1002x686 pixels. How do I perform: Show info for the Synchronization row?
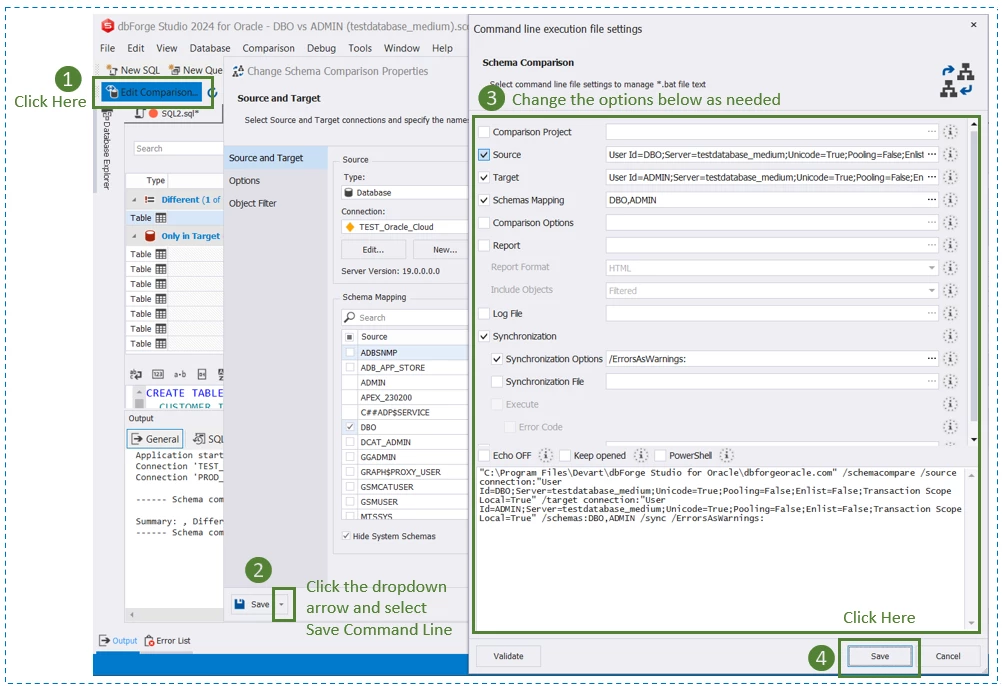(950, 336)
